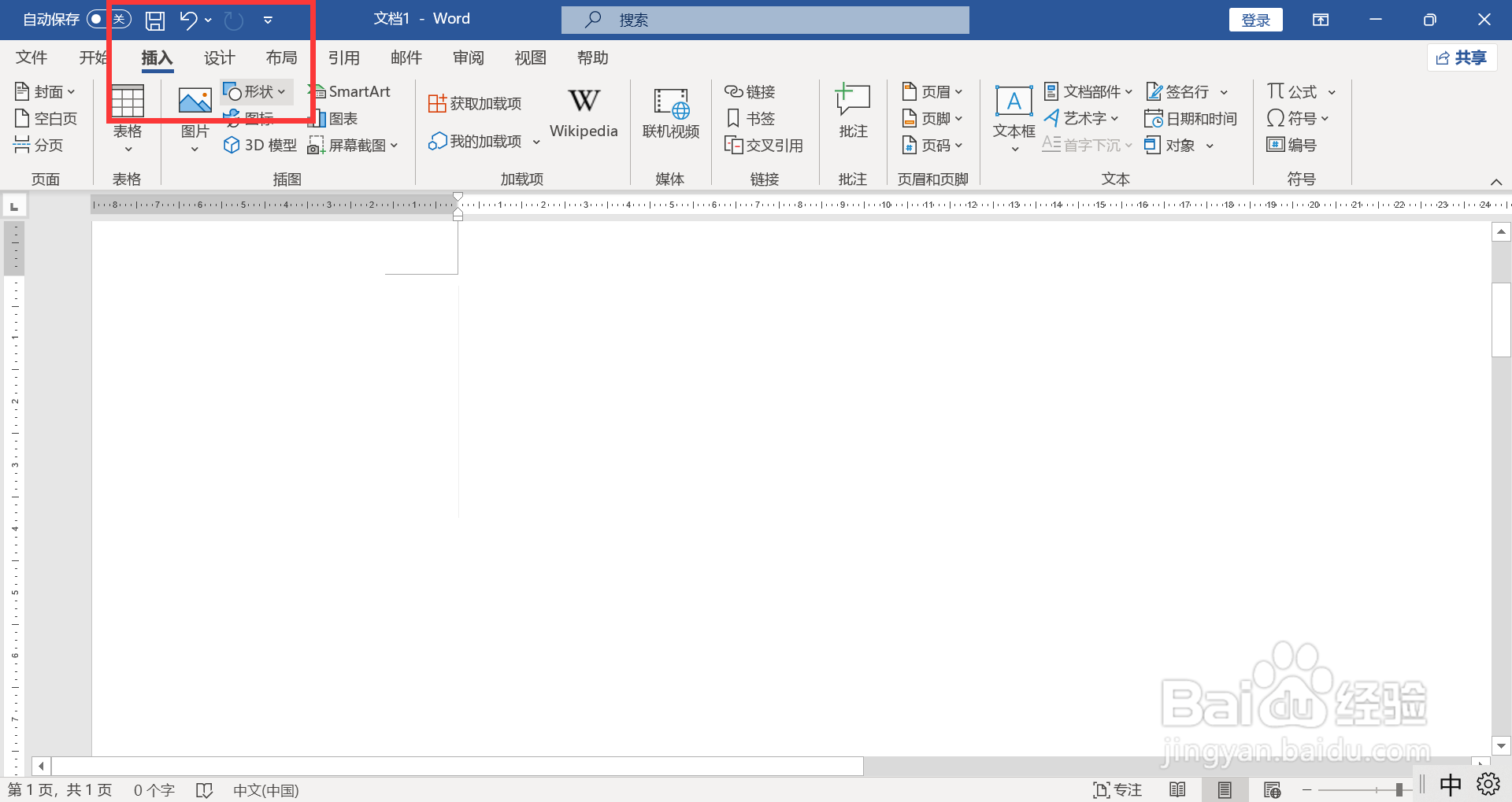Switch to 专注 focus mode

pos(1117,789)
